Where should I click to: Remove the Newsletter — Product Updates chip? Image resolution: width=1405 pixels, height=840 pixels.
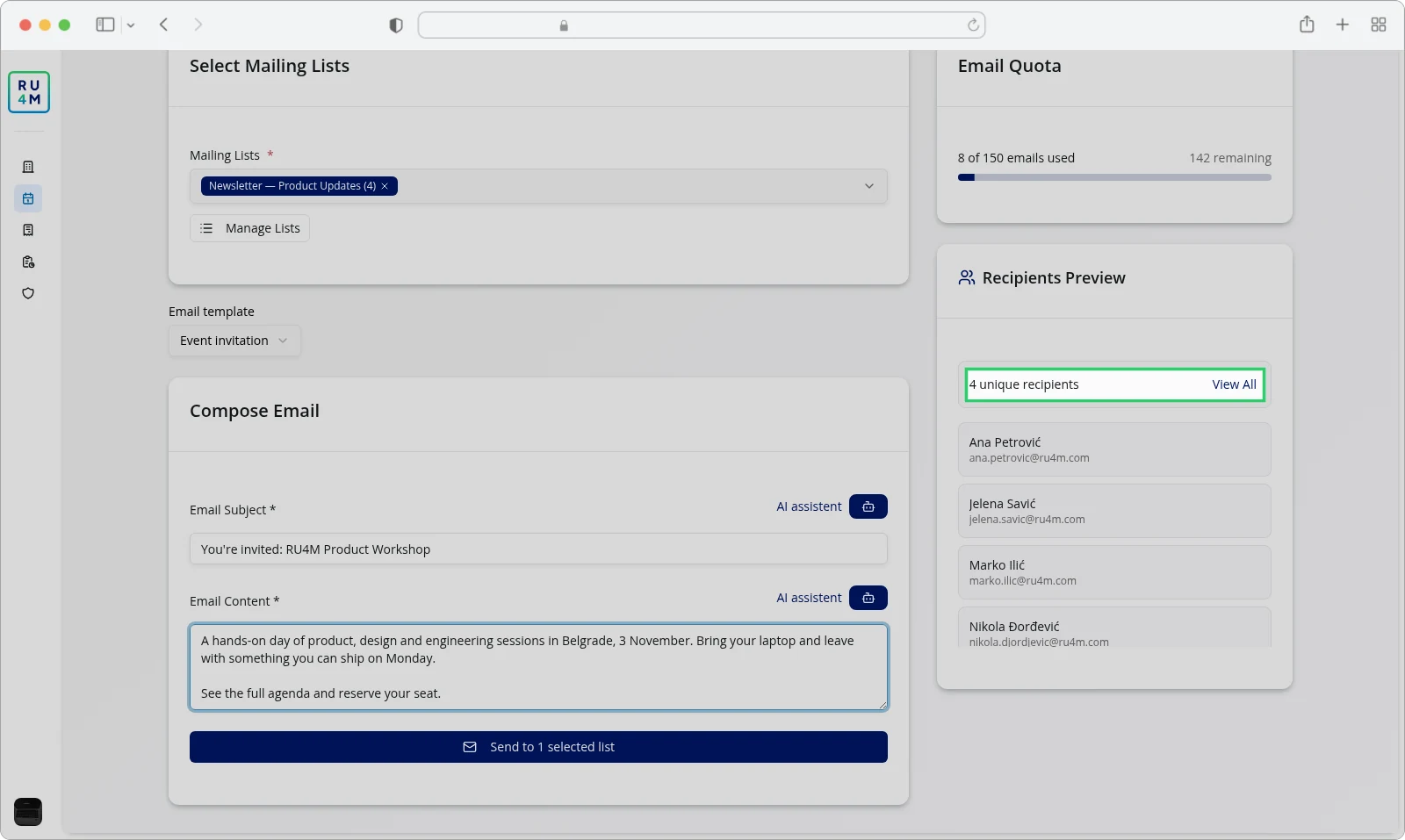click(x=385, y=186)
